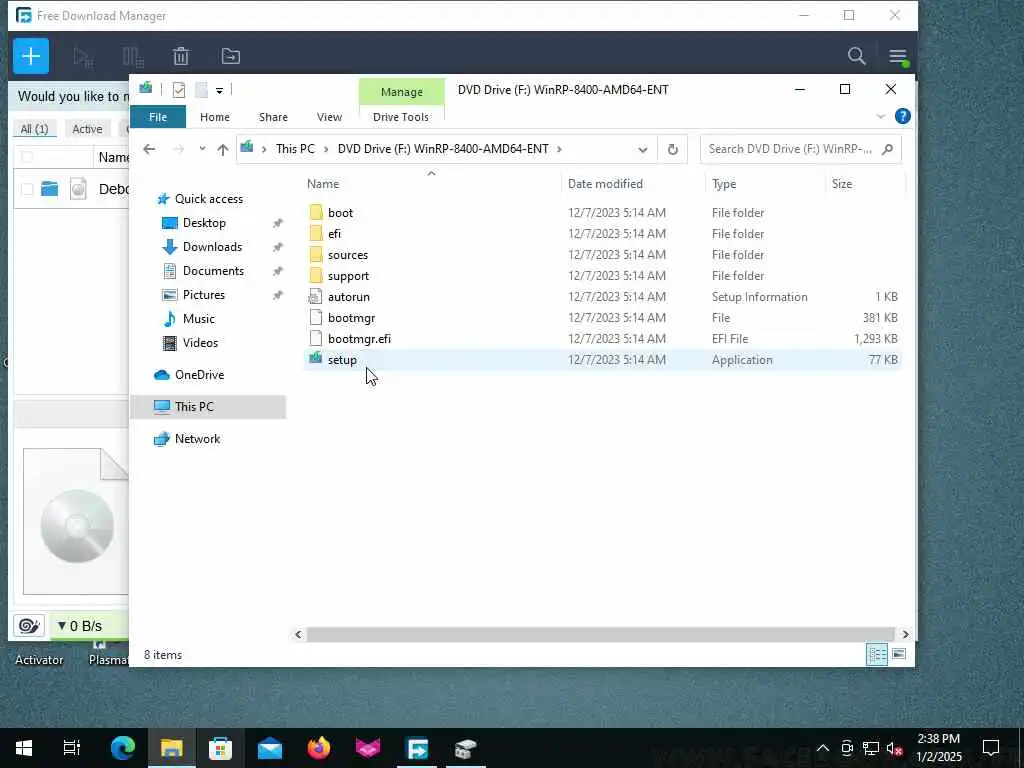Tick the select-all downloads checkbox
Viewport: 1024px width, 768px height.
[x=27, y=157]
